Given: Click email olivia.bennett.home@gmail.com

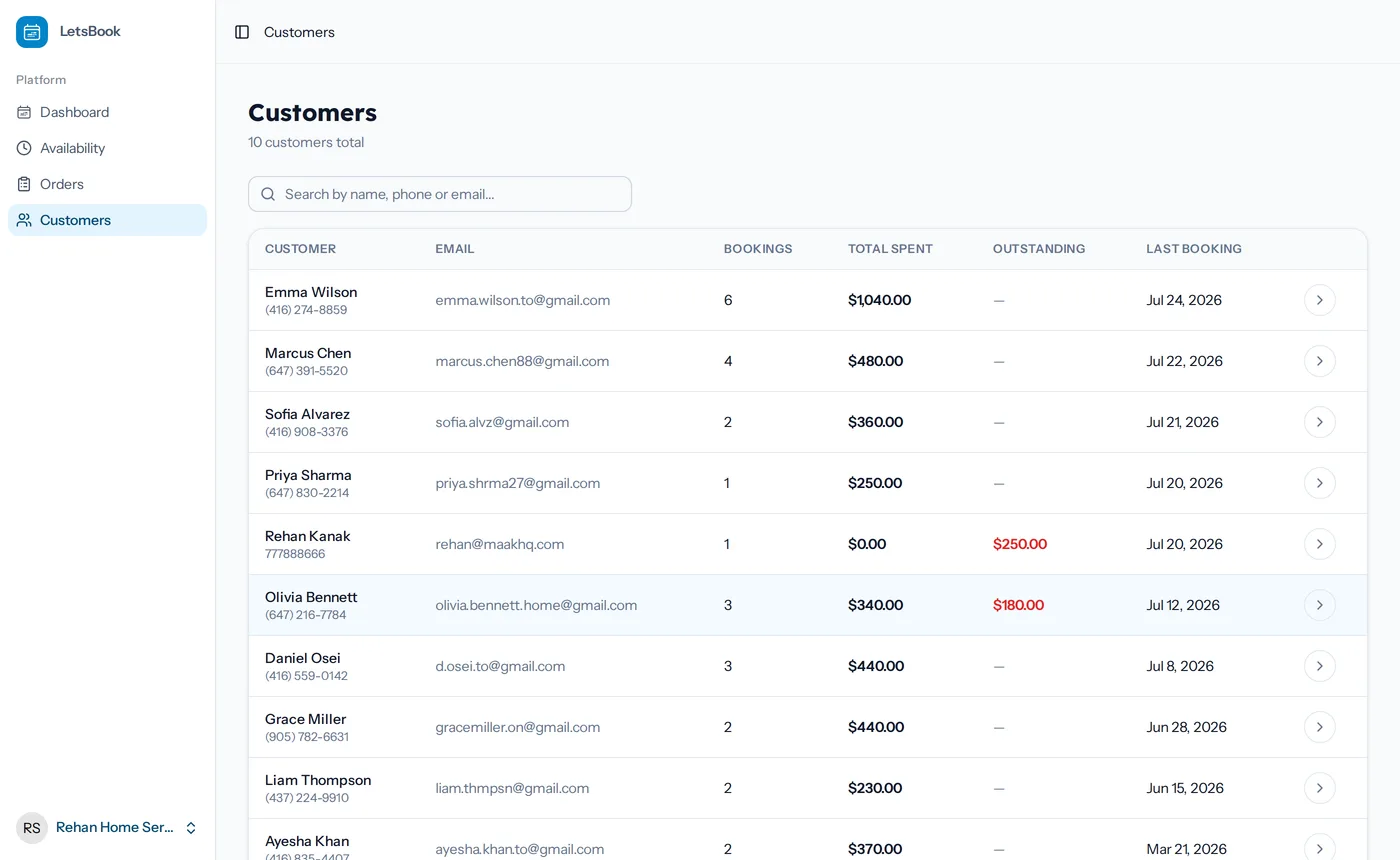Looking at the screenshot, I should 536,605.
